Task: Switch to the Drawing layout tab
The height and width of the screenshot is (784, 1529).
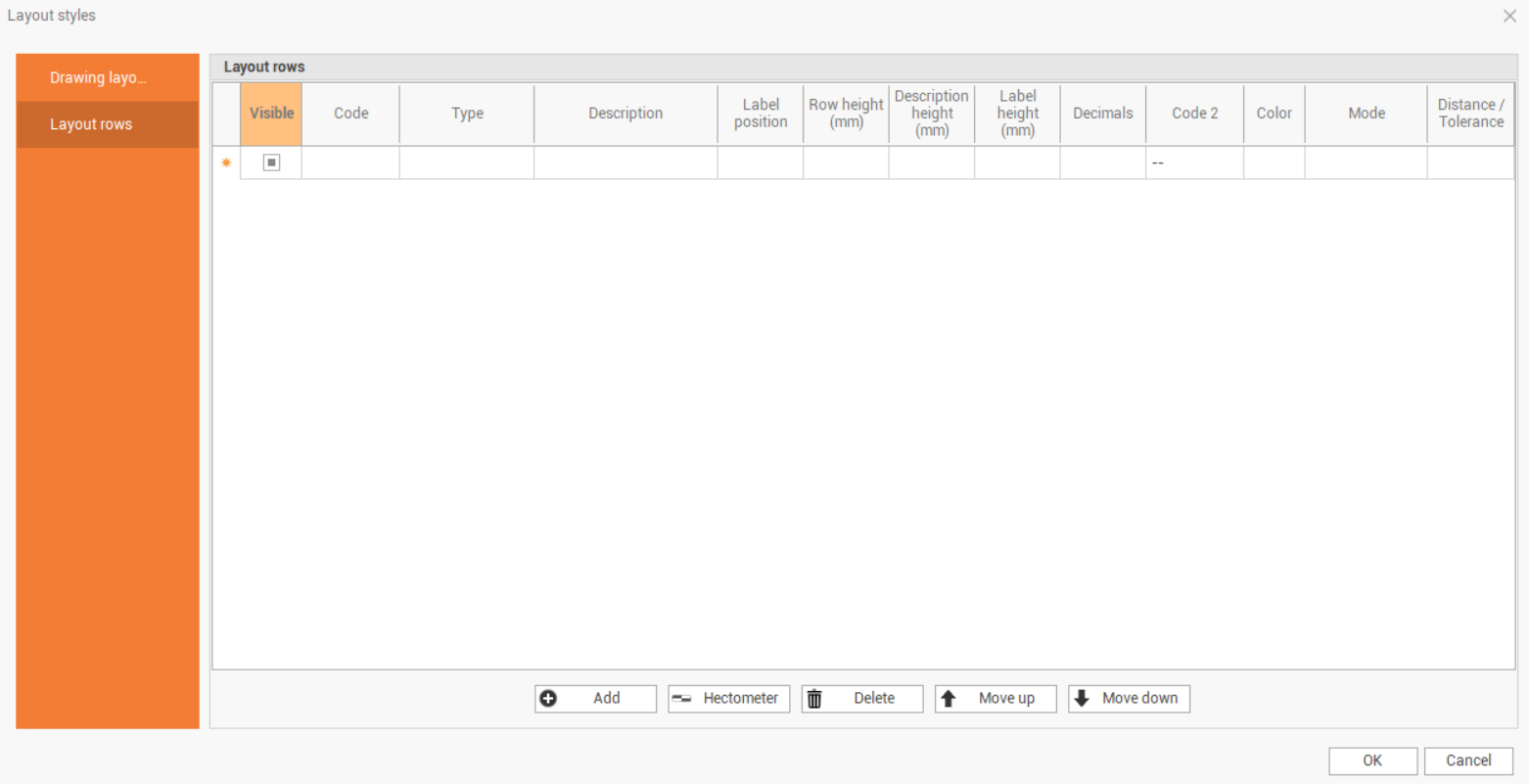Action: click(x=98, y=78)
